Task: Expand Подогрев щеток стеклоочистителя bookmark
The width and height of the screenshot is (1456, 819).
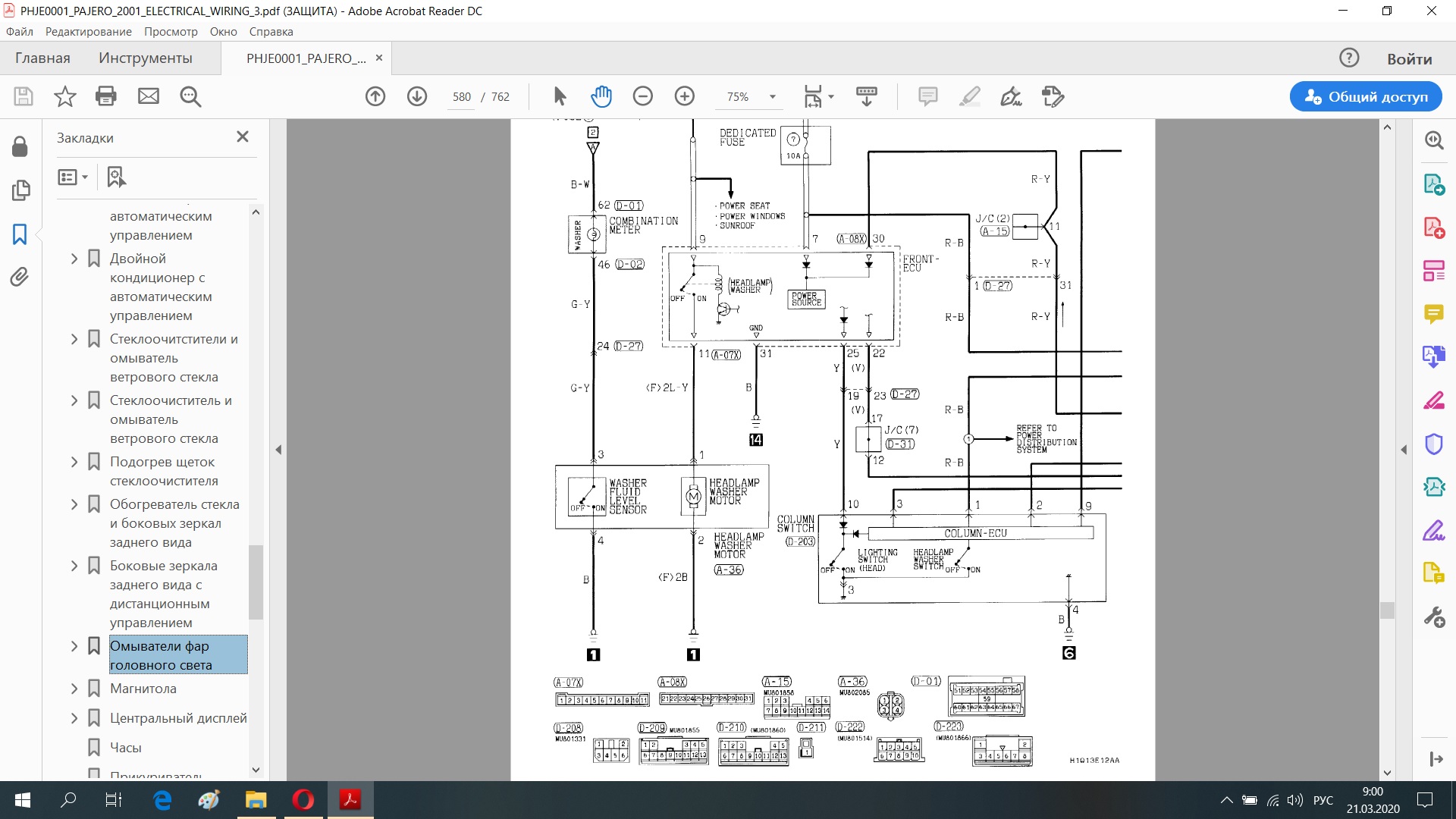Action: (x=74, y=462)
